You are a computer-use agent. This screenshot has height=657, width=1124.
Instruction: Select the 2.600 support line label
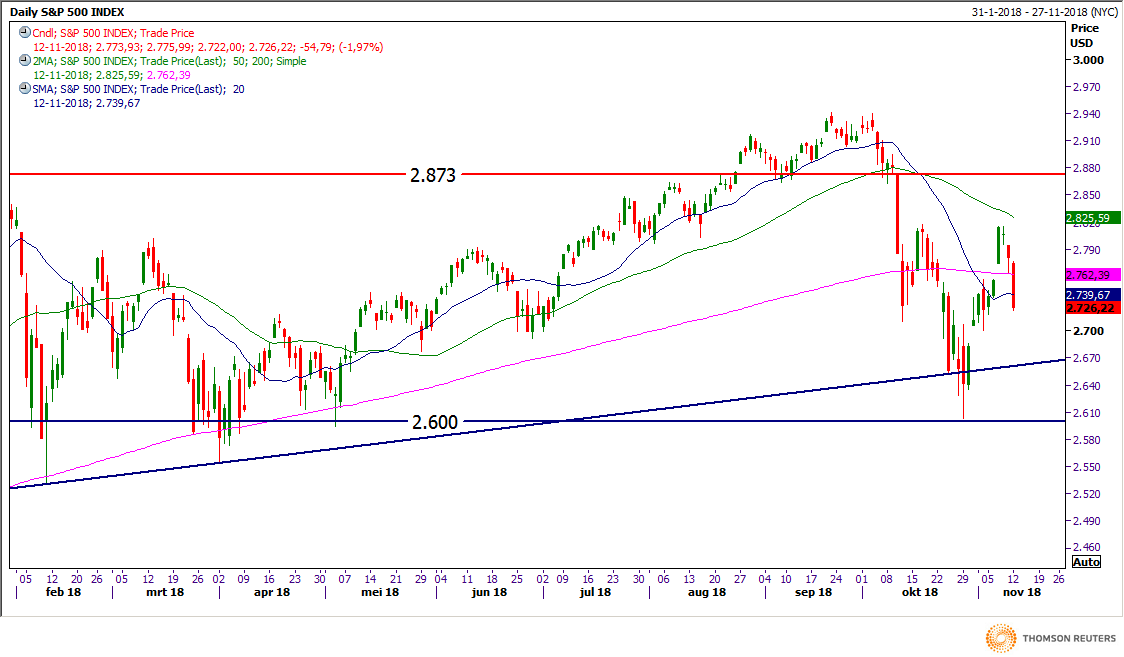click(x=434, y=423)
